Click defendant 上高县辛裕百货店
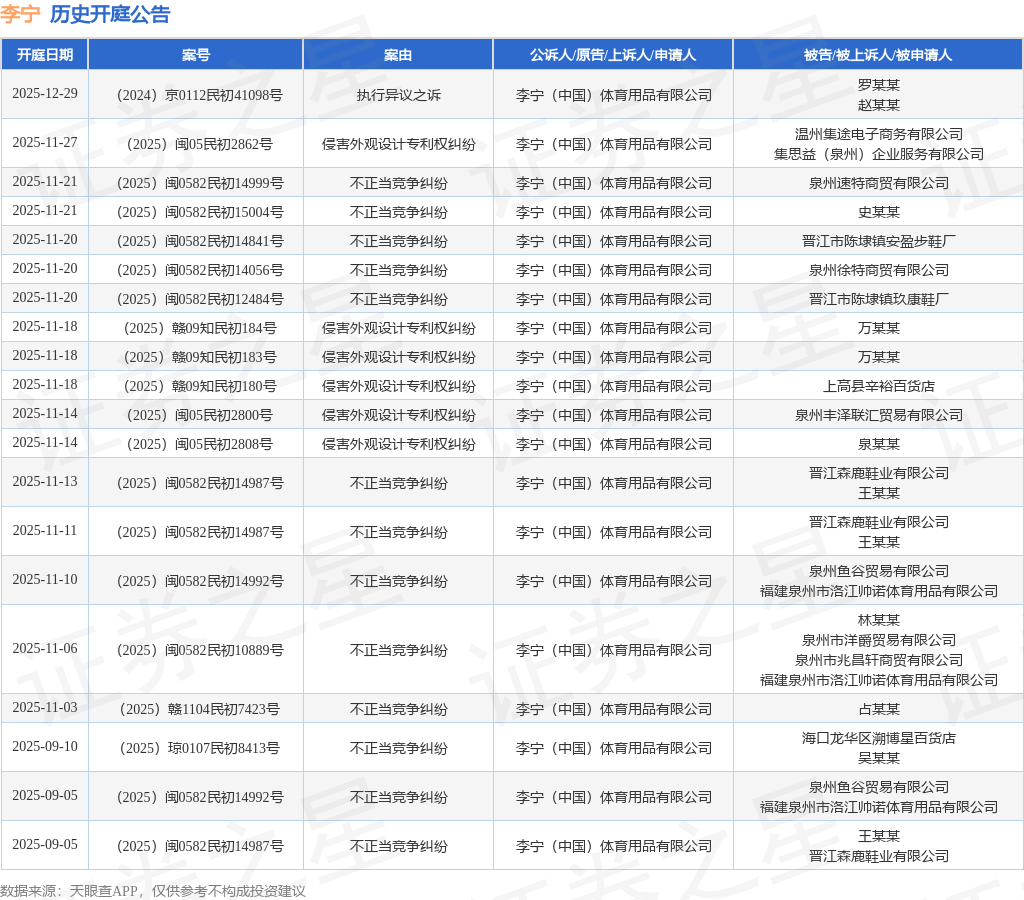Screen dimensions: 1024x900 [878, 387]
